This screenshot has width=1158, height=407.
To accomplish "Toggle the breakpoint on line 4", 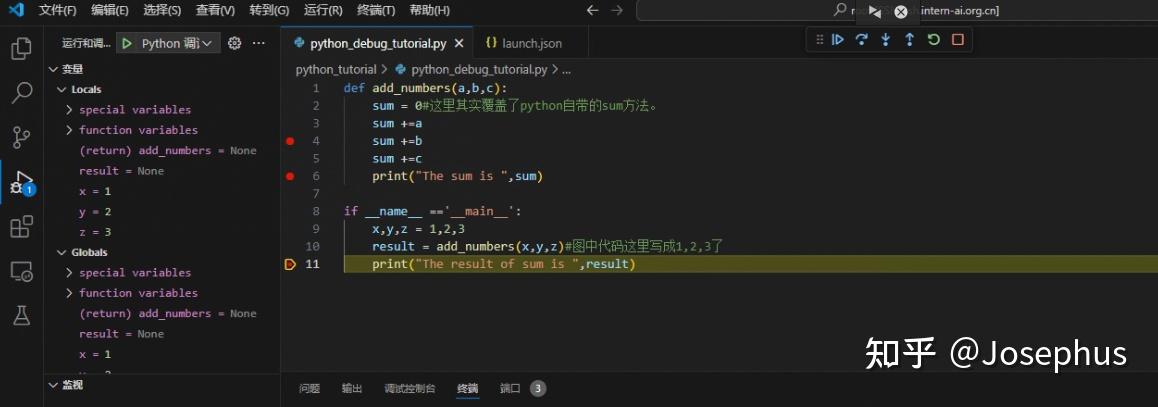I will point(290,141).
